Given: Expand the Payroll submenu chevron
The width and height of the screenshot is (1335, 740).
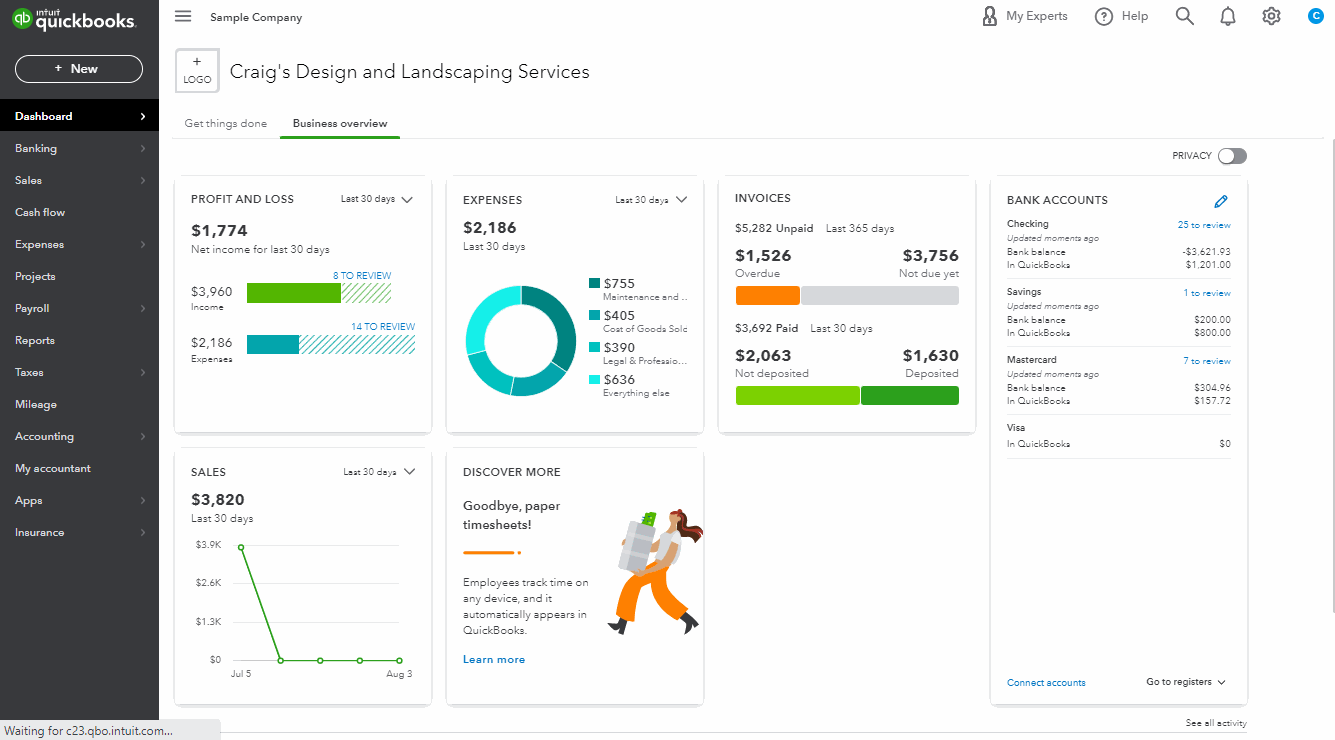Looking at the screenshot, I should point(143,308).
